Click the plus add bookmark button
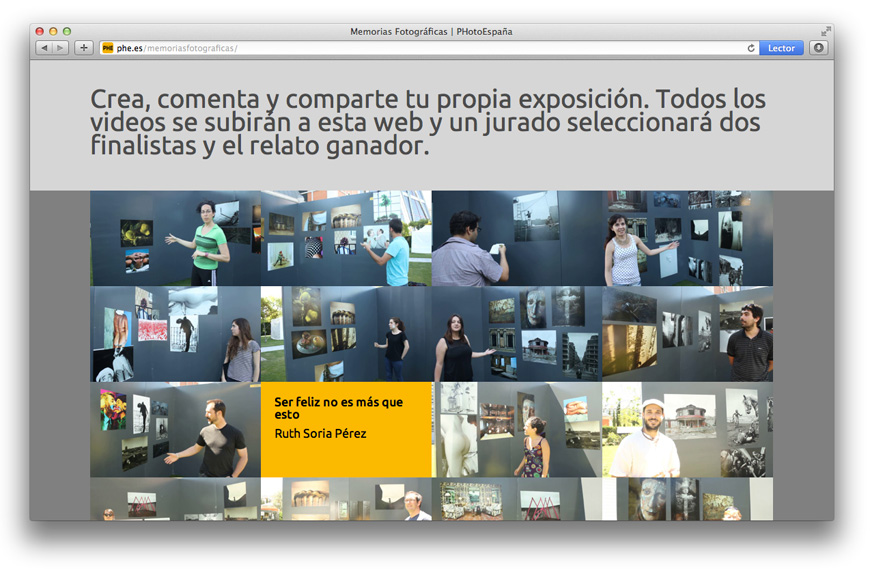 click(x=84, y=48)
